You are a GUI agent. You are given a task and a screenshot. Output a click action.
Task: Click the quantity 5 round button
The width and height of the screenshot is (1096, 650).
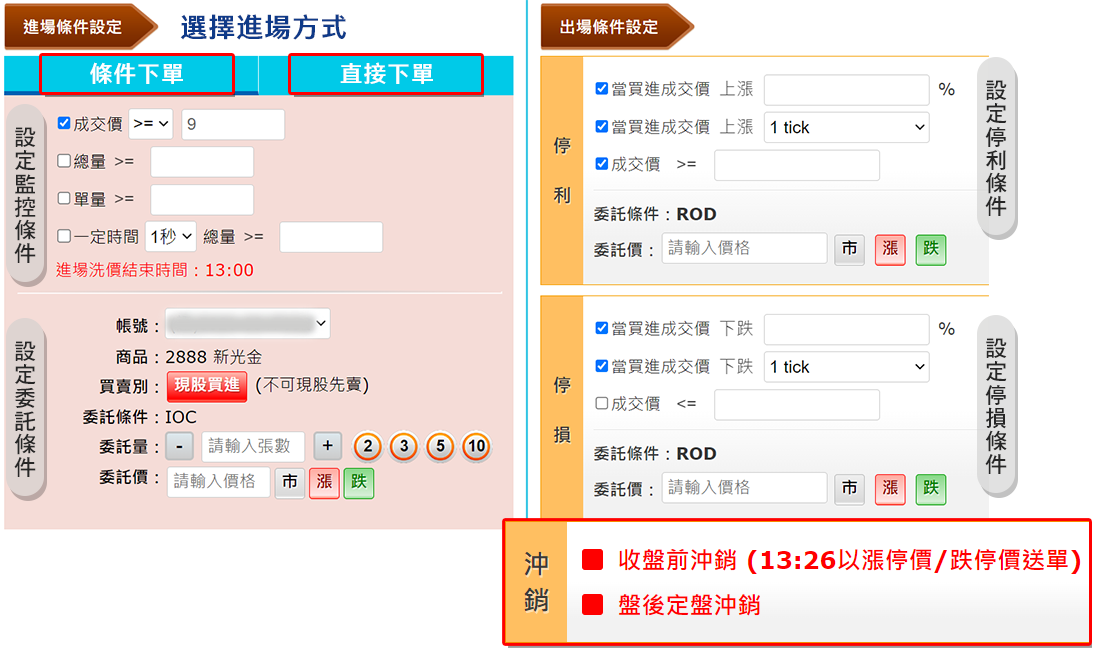point(440,446)
